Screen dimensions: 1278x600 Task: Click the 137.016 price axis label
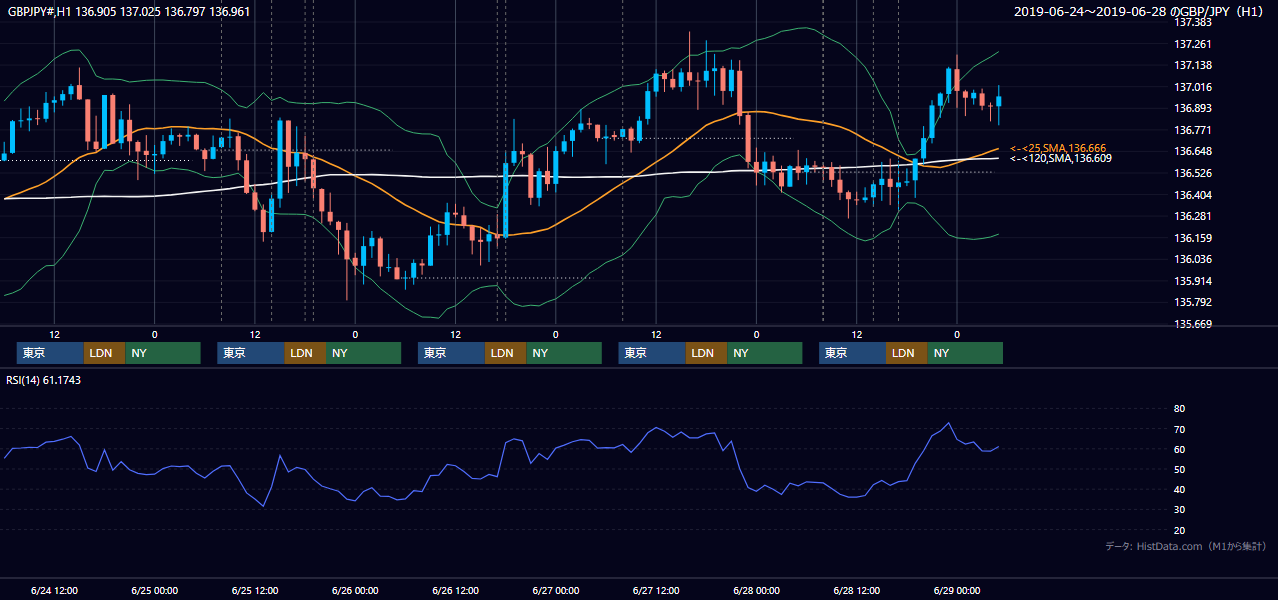[x=1193, y=87]
